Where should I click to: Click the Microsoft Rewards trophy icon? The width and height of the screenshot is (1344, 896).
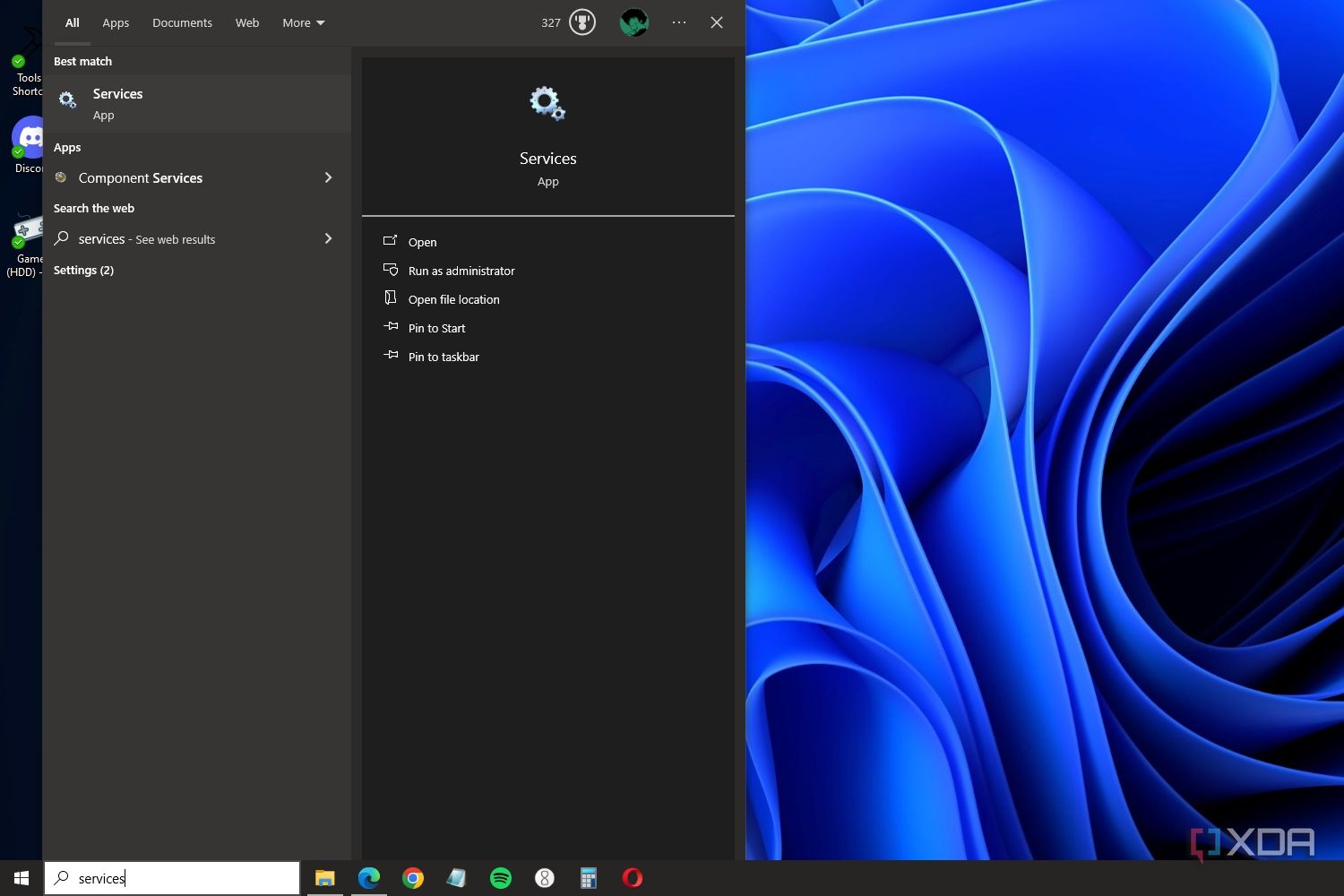pos(582,22)
